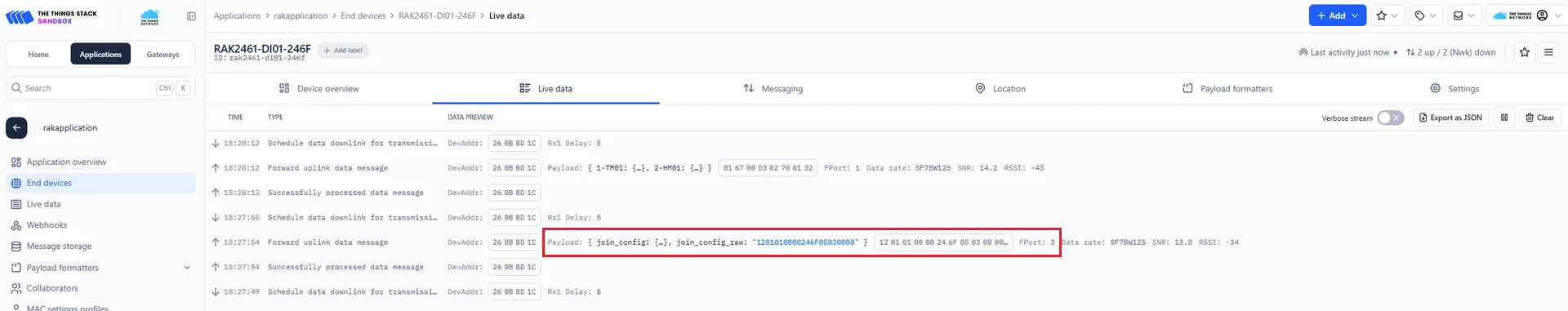Click the downlink arrow on the 18:27:55 row
Image resolution: width=1568 pixels, height=311 pixels.
click(216, 218)
